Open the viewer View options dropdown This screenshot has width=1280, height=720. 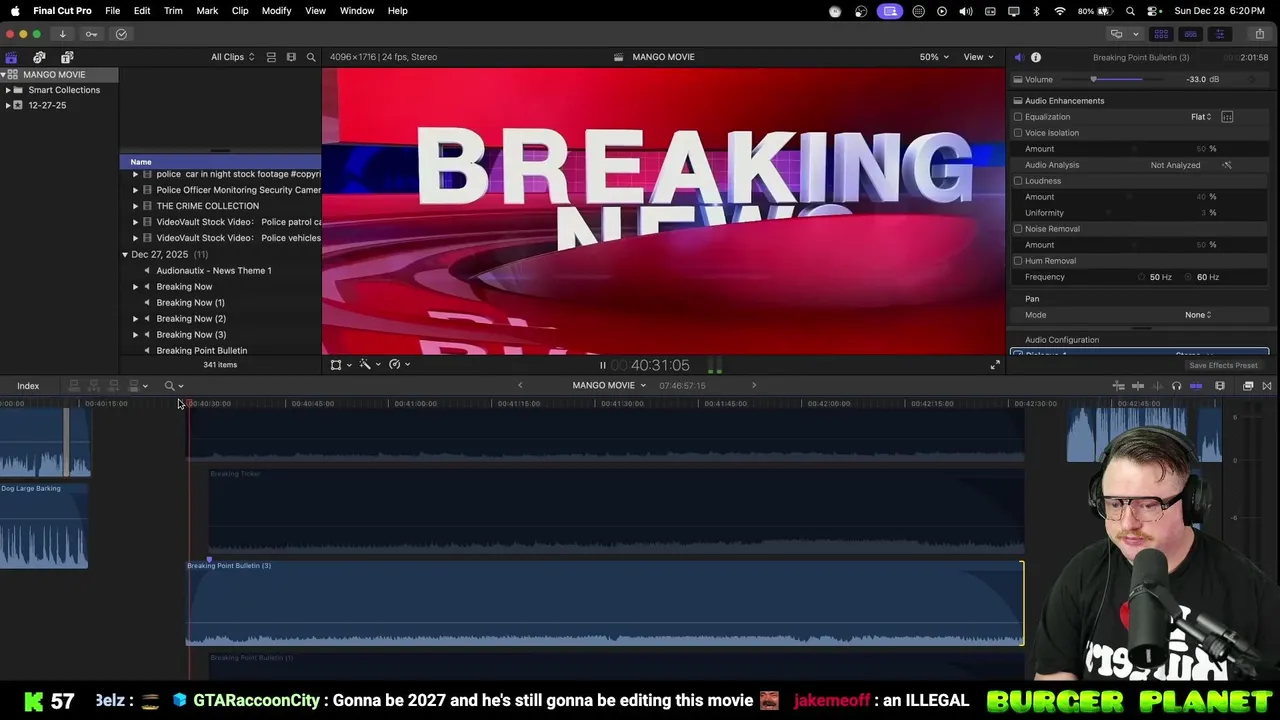pyautogui.click(x=978, y=57)
